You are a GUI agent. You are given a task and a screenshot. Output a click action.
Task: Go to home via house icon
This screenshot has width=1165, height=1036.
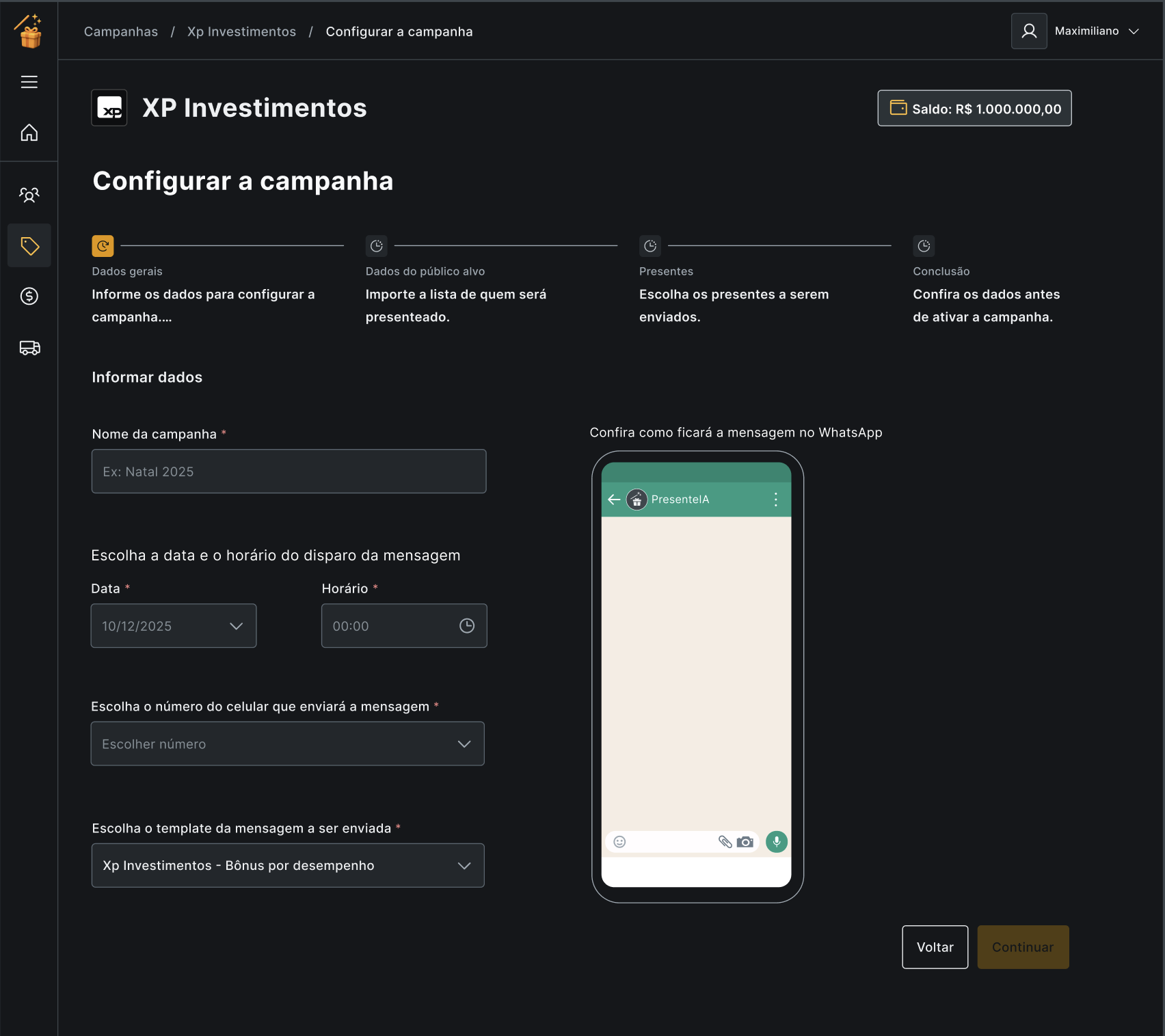(29, 133)
